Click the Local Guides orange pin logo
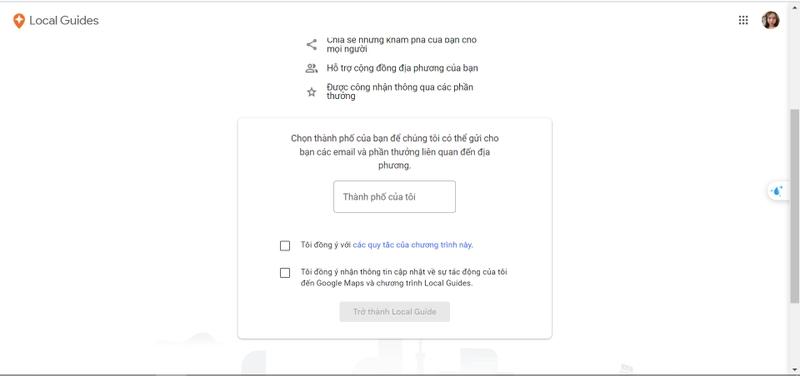800x376 pixels. (19, 21)
